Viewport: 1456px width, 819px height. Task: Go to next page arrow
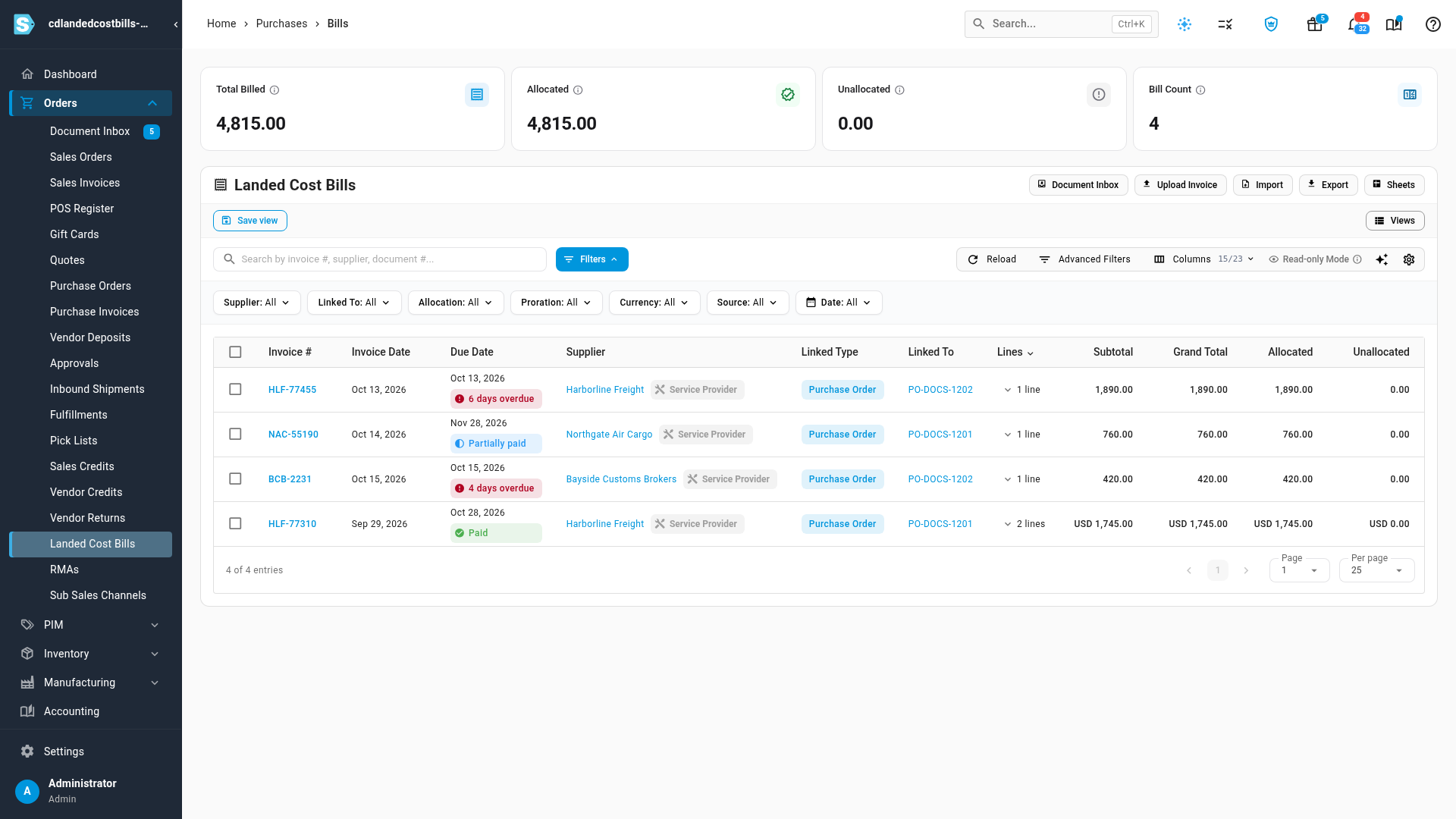click(x=1246, y=570)
